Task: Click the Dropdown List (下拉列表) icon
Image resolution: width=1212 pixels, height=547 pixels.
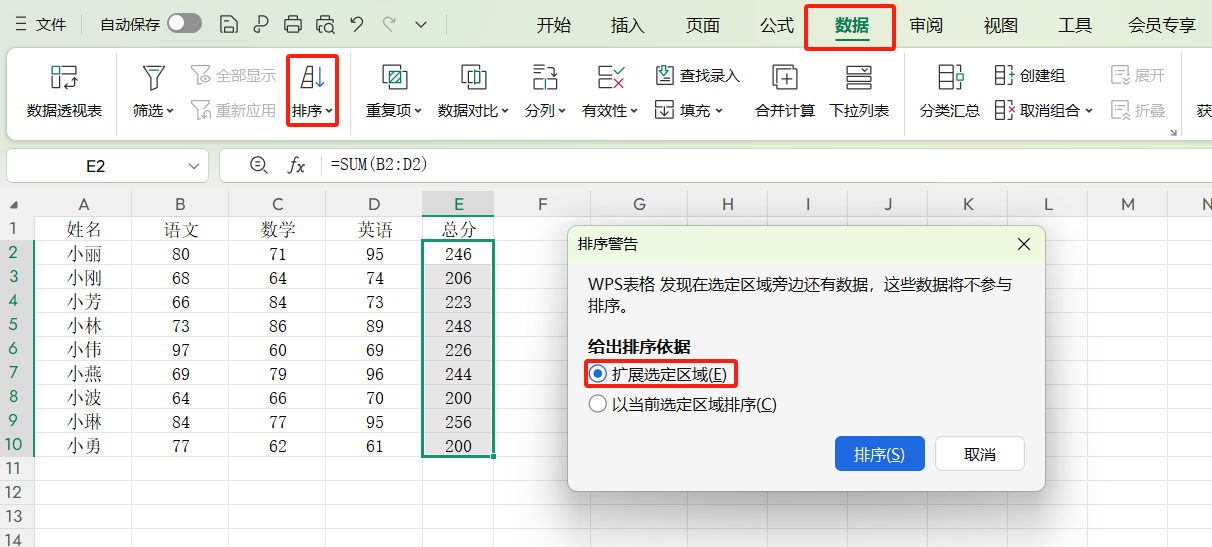Action: pyautogui.click(x=859, y=91)
